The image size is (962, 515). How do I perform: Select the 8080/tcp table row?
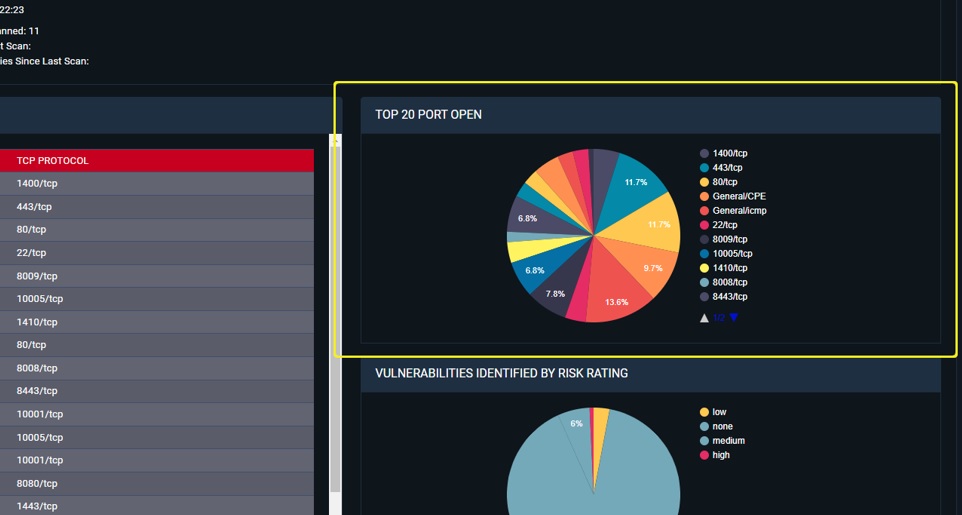pyautogui.click(x=156, y=484)
